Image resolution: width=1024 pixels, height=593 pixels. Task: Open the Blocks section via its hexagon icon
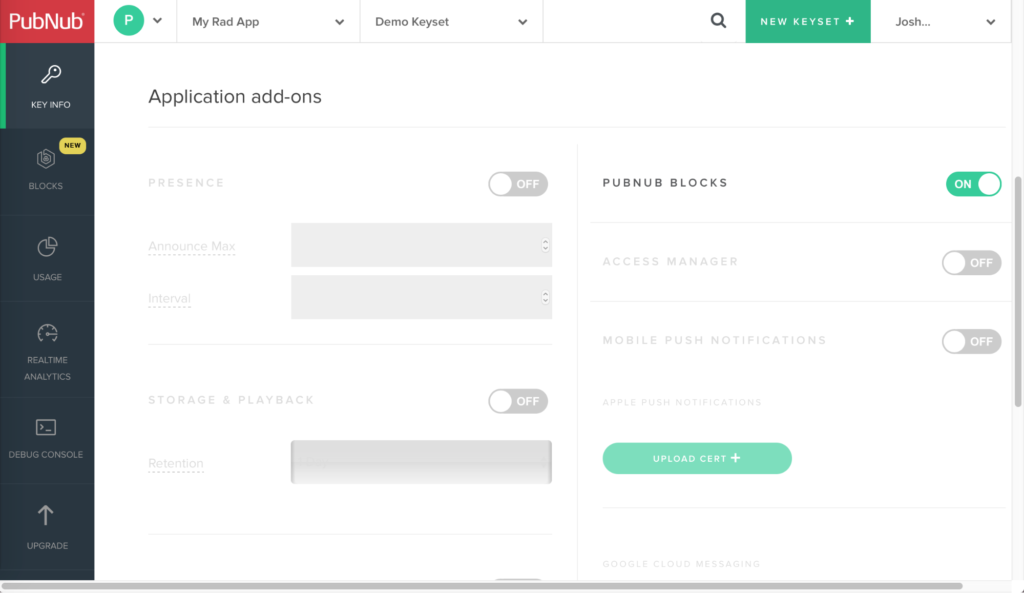(46, 157)
